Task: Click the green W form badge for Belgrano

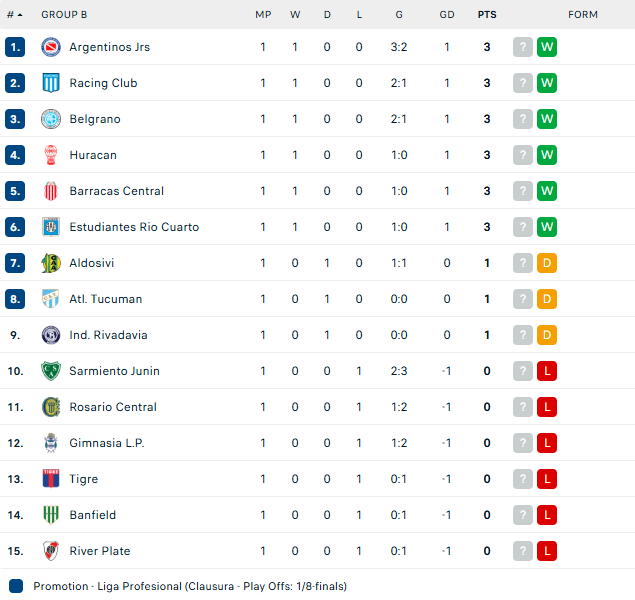Action: coord(547,119)
